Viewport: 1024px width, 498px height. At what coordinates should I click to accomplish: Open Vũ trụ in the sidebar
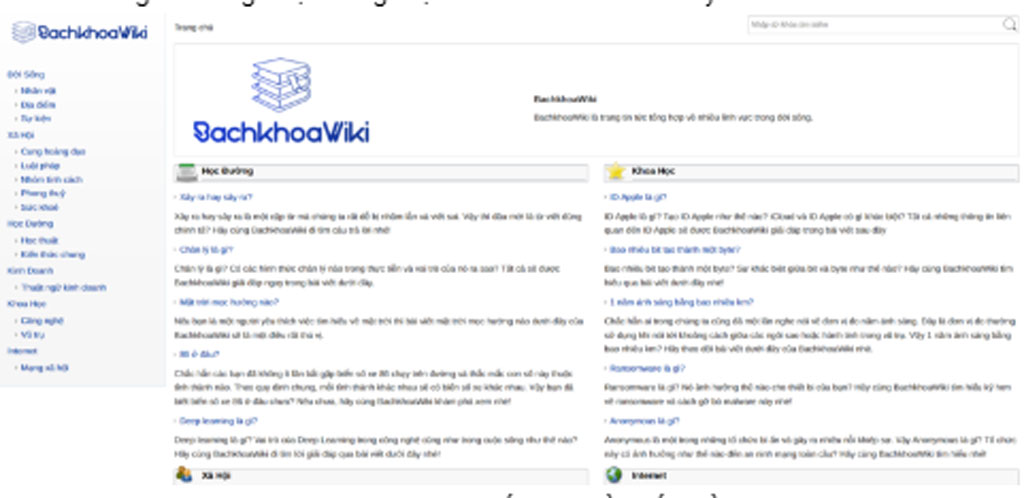click(x=33, y=335)
